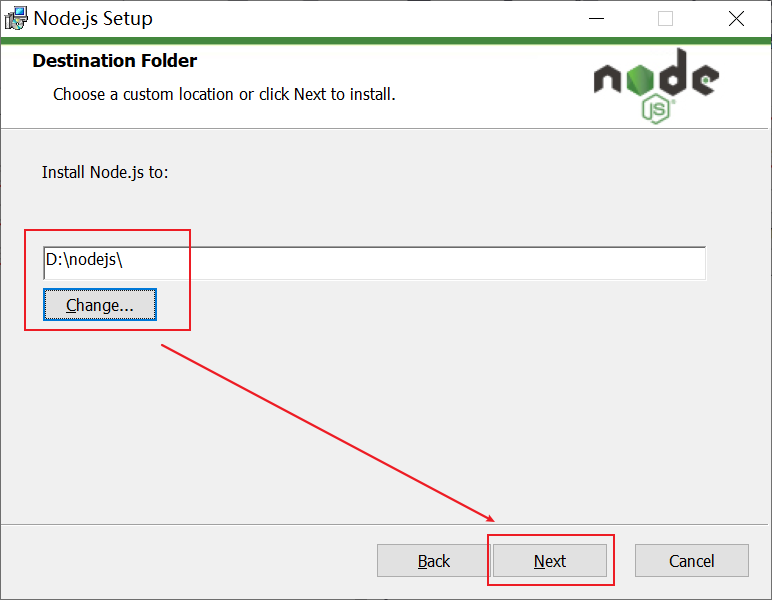This screenshot has height=600, width=772.
Task: Go back with the Back button
Action: (433, 561)
